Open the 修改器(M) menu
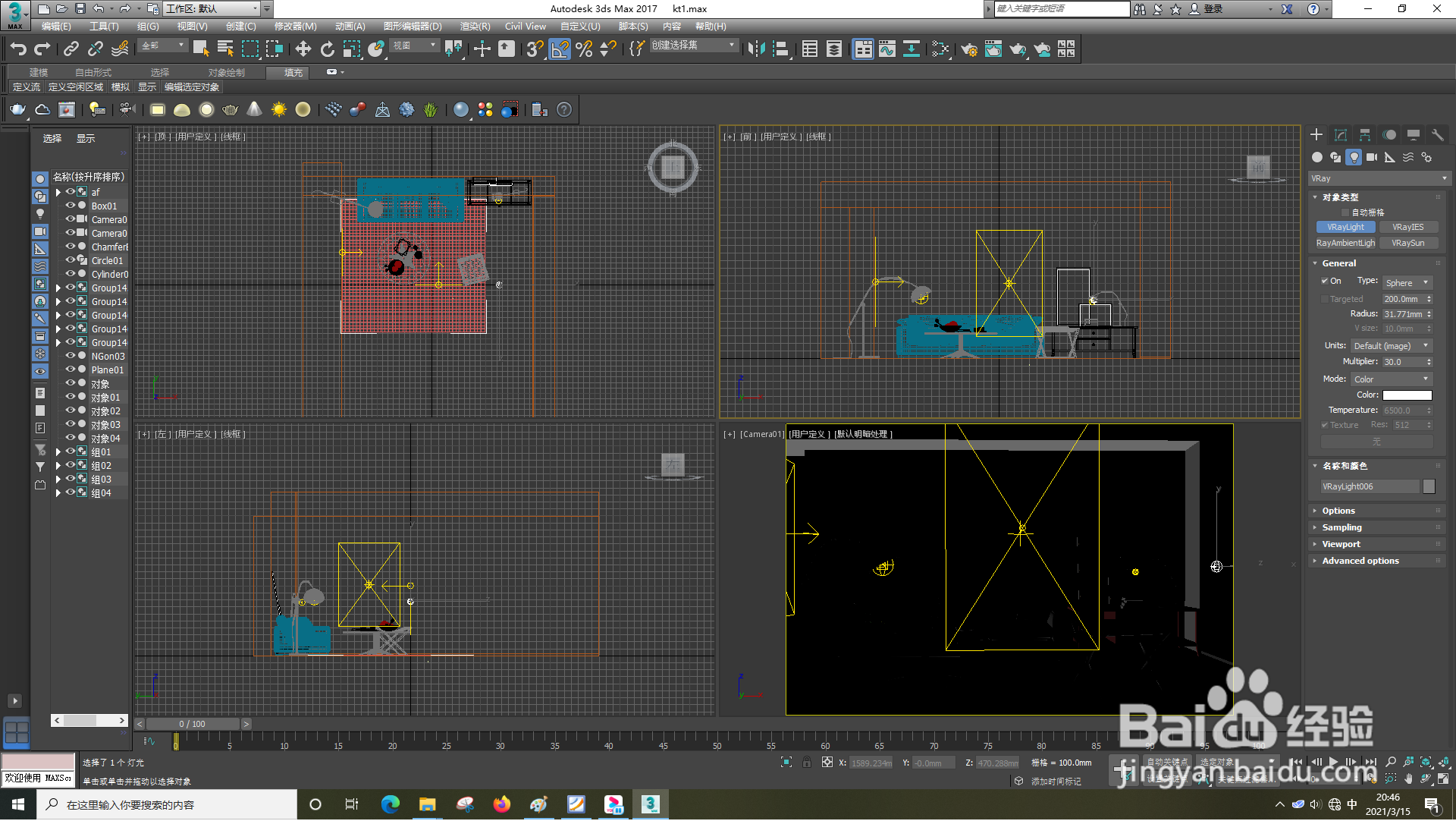The width and height of the screenshot is (1456, 821). 296,27
